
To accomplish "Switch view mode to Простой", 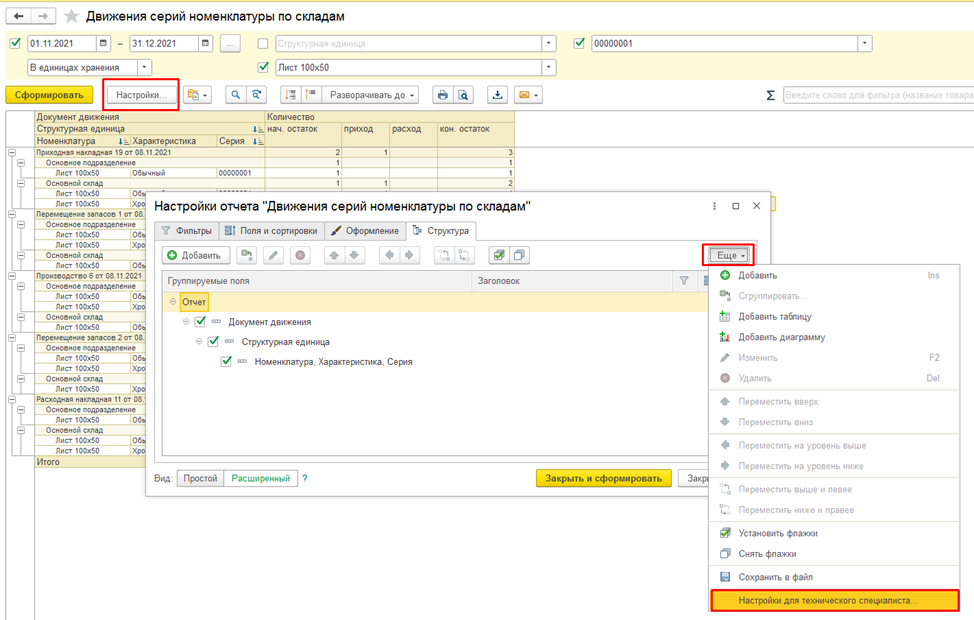I will point(200,478).
